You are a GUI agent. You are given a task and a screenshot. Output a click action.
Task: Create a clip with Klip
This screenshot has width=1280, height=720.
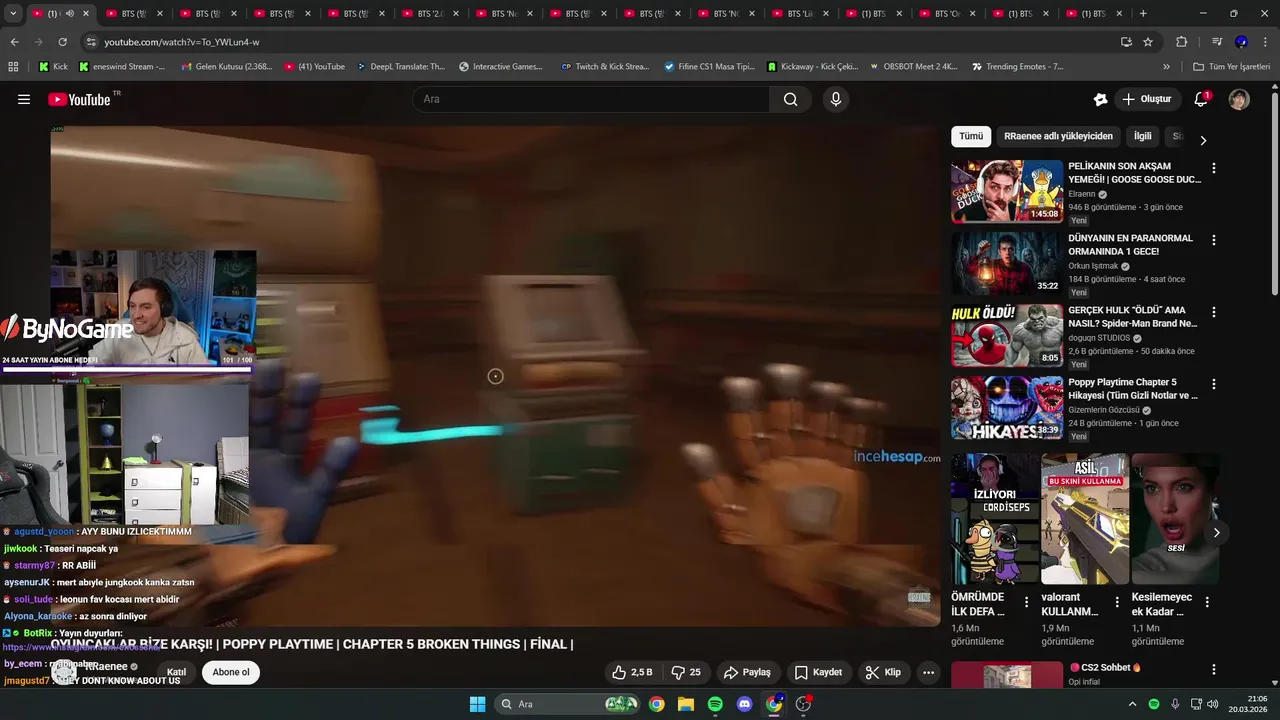(883, 672)
